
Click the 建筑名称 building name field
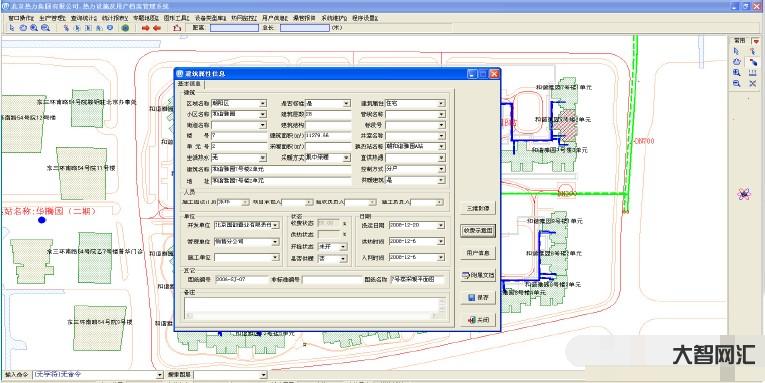pos(281,169)
